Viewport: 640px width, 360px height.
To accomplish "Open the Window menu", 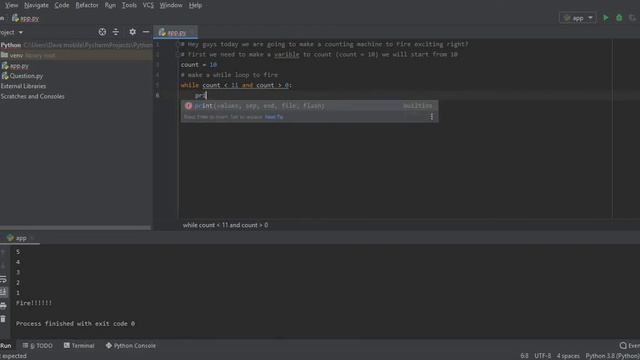I will 171,5.
